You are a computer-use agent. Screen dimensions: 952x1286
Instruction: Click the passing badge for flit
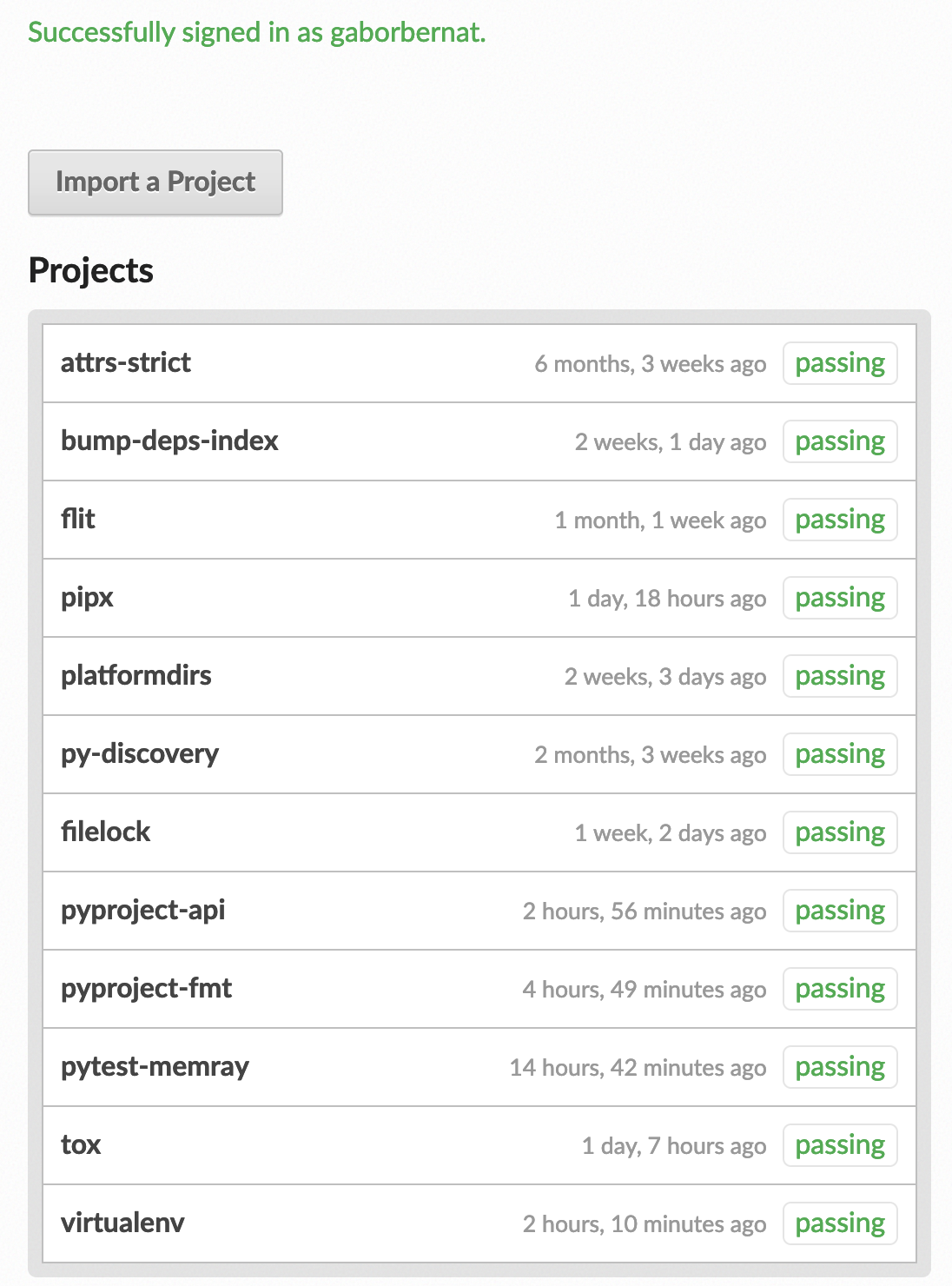[840, 520]
